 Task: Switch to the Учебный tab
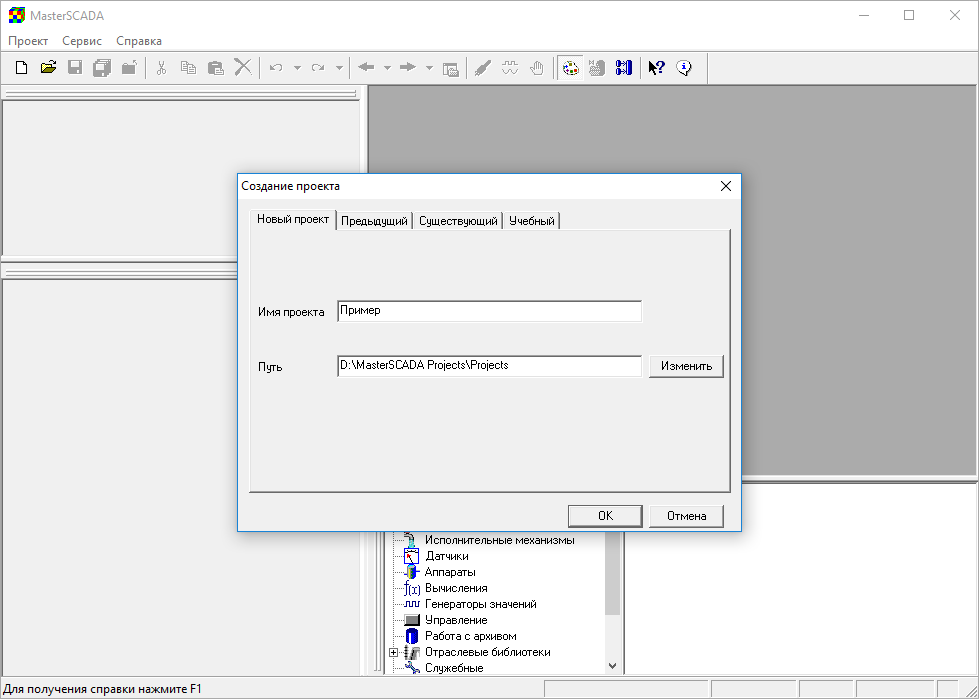(531, 221)
